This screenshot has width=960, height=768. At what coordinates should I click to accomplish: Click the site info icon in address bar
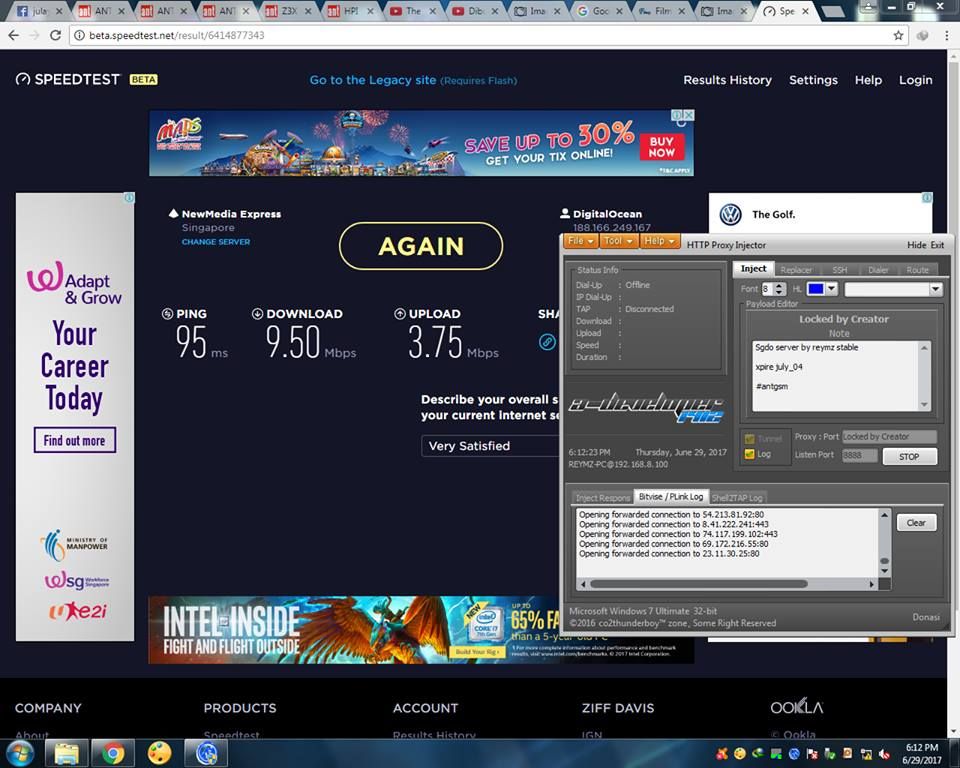[x=79, y=36]
